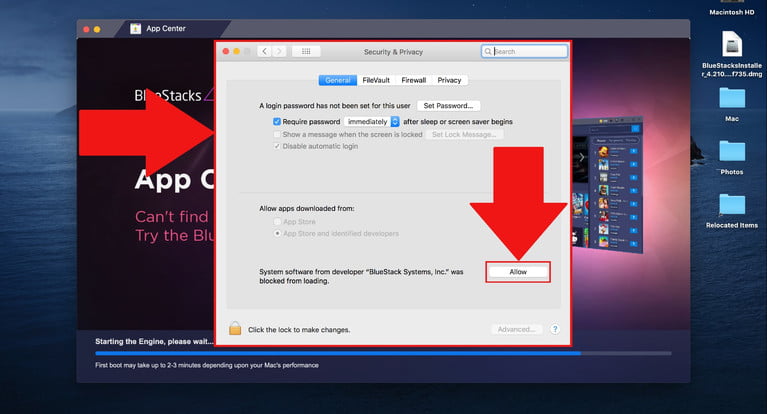The image size is (767, 414).
Task: Click the Set Lock Message button
Action: point(464,135)
